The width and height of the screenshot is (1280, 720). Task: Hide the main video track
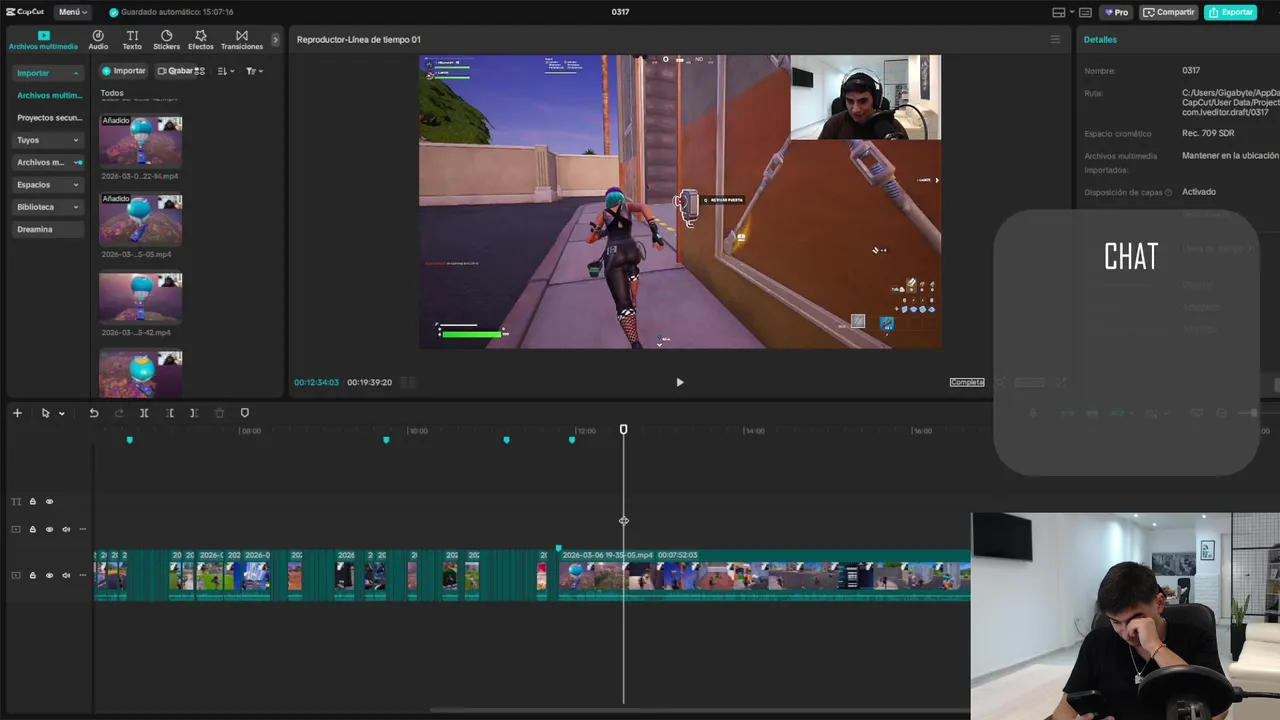49,575
